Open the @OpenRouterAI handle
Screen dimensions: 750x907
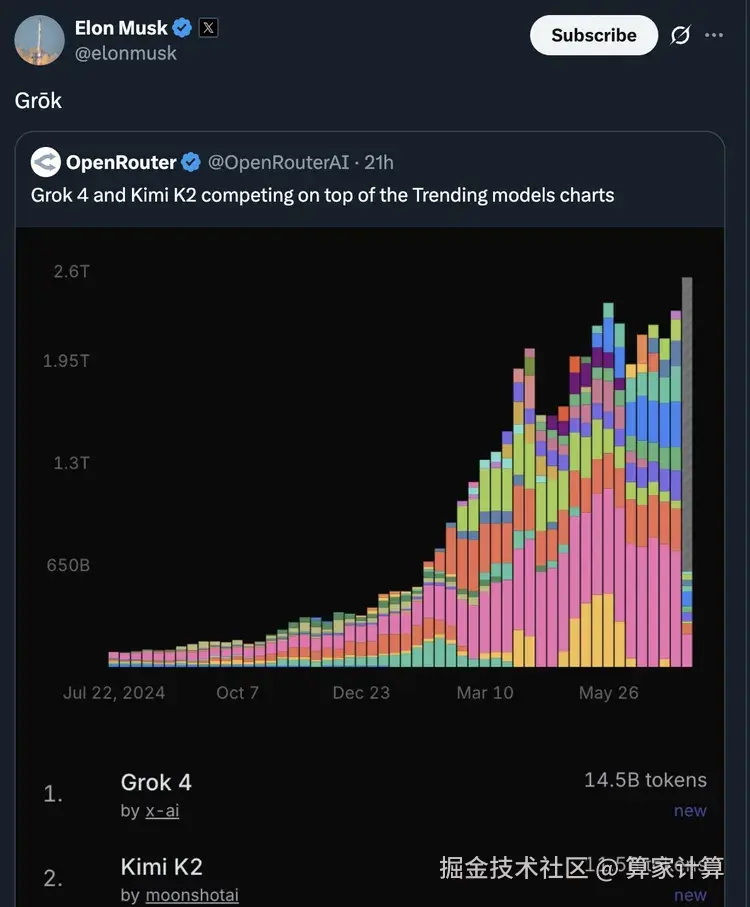(x=279, y=162)
